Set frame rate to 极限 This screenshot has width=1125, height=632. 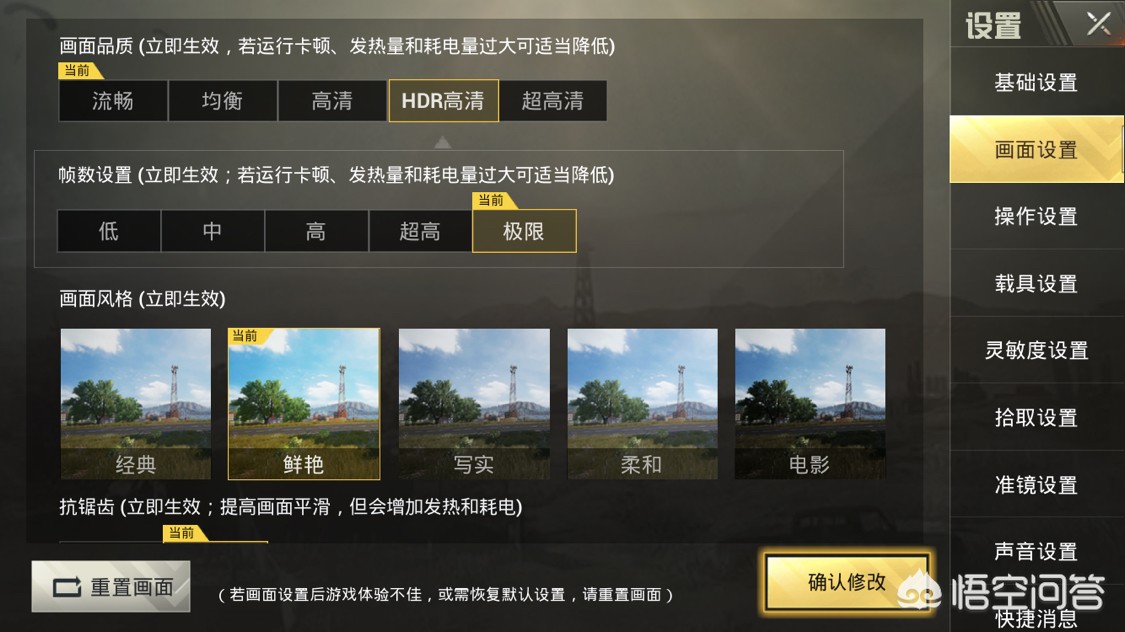524,231
